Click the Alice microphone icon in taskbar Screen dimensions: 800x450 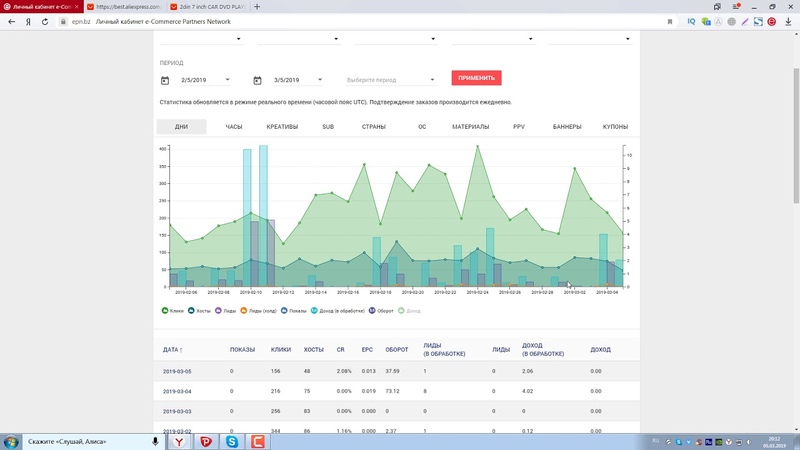156,441
